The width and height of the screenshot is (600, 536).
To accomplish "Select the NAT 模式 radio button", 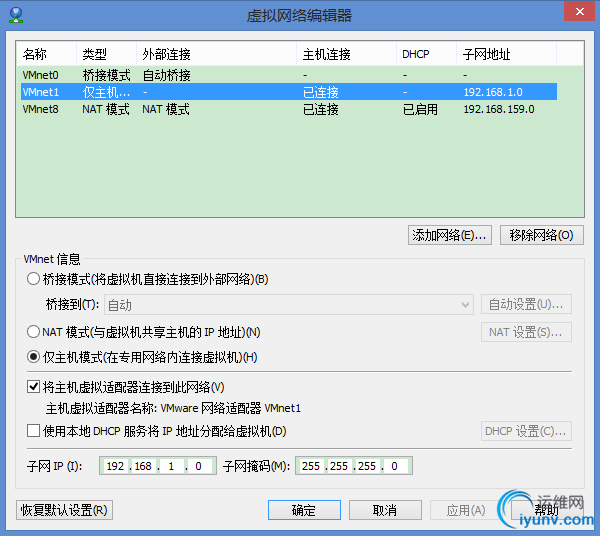I will pos(33,332).
